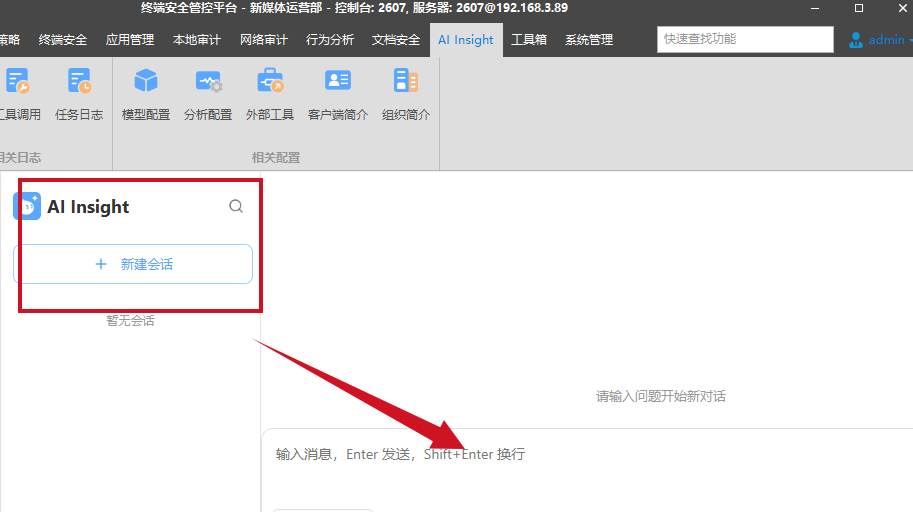
Task: Minimize the application window
Action: coord(815,8)
